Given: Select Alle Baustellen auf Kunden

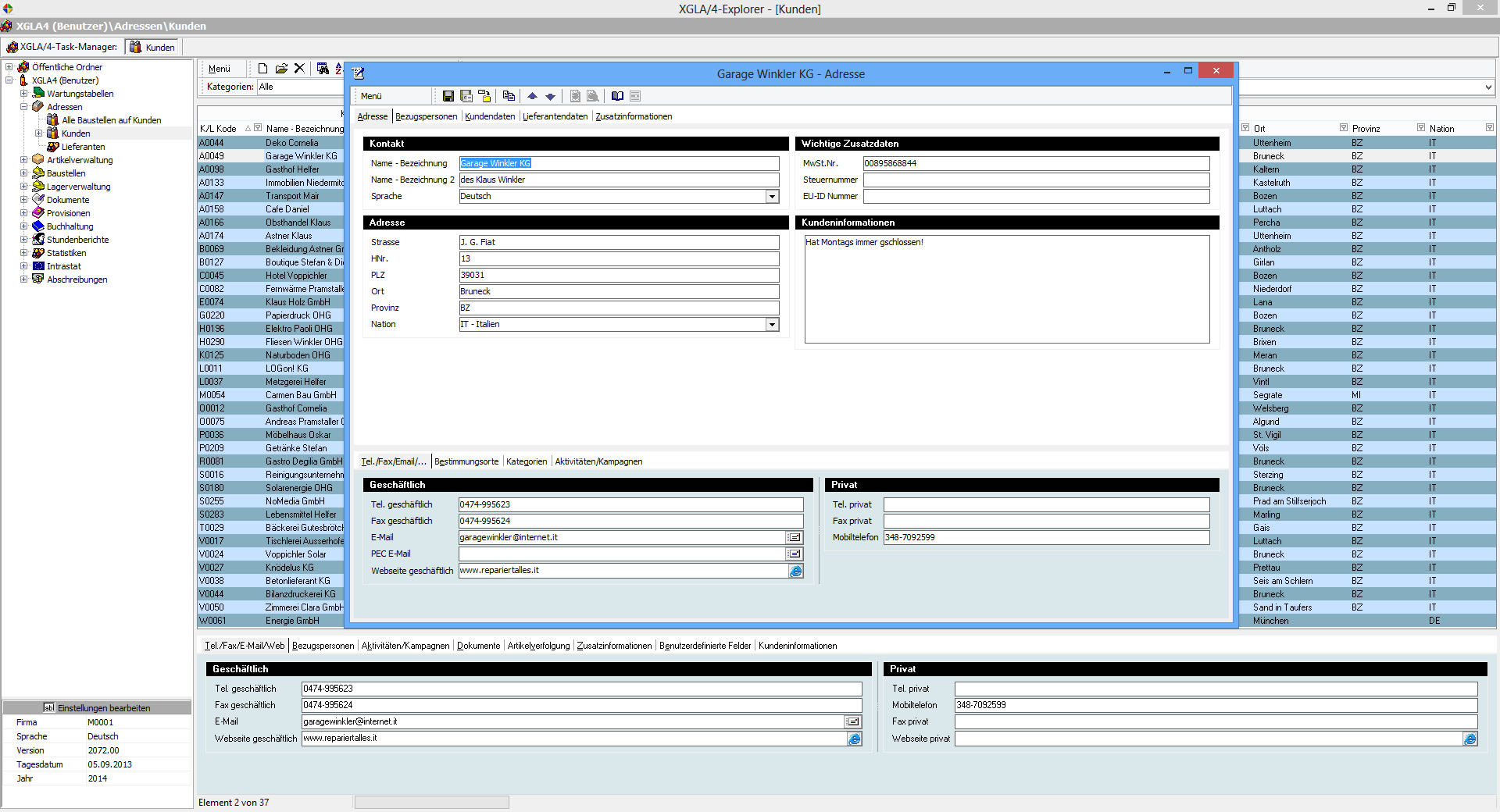Looking at the screenshot, I should click(112, 120).
